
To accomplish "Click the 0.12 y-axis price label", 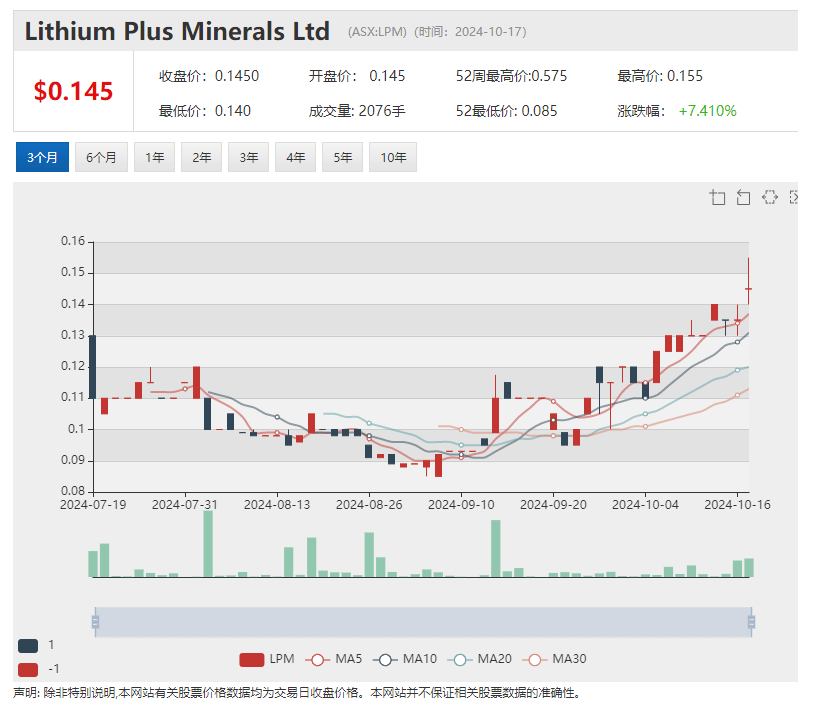I will point(73,366).
